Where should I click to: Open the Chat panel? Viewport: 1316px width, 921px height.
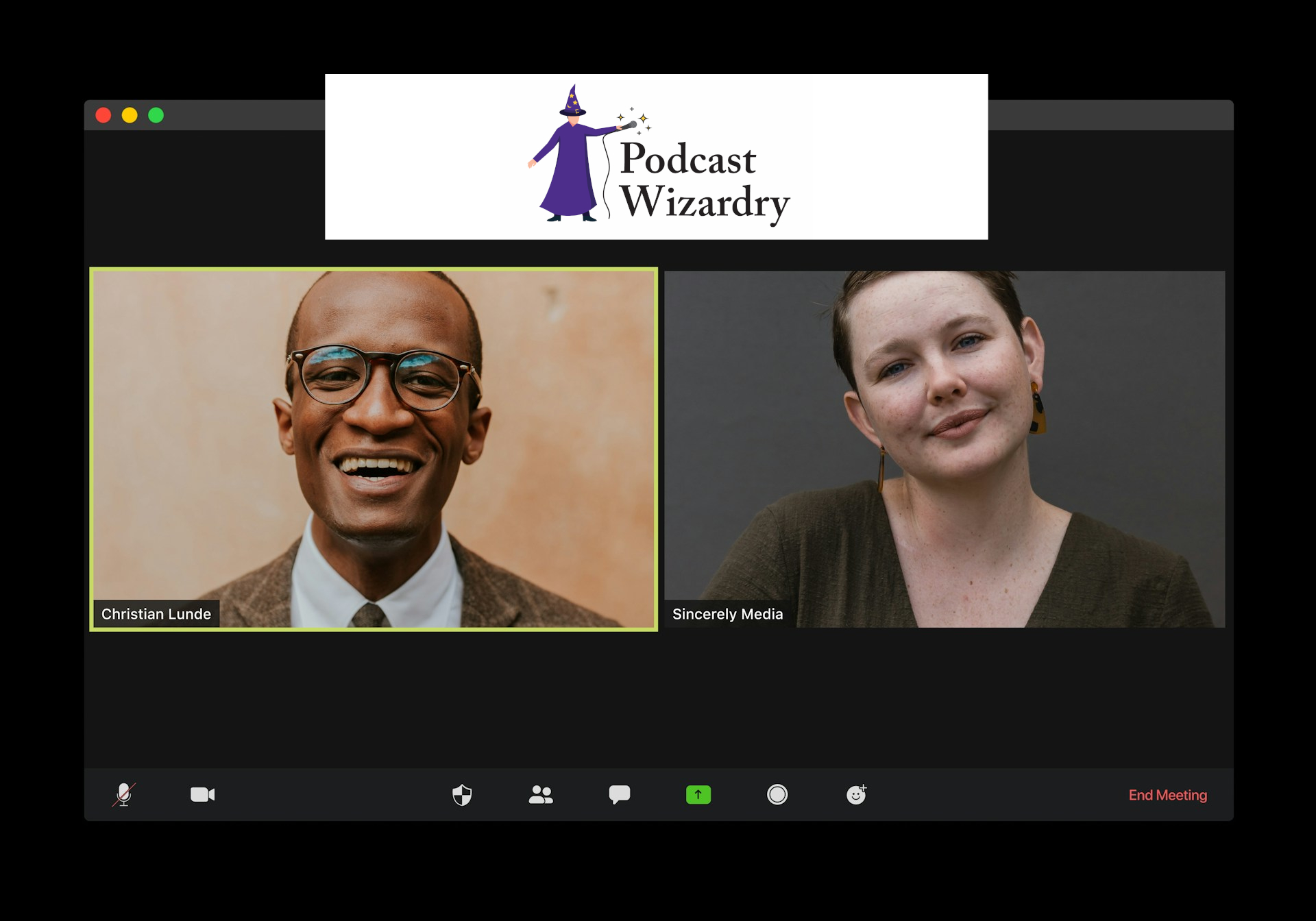620,794
